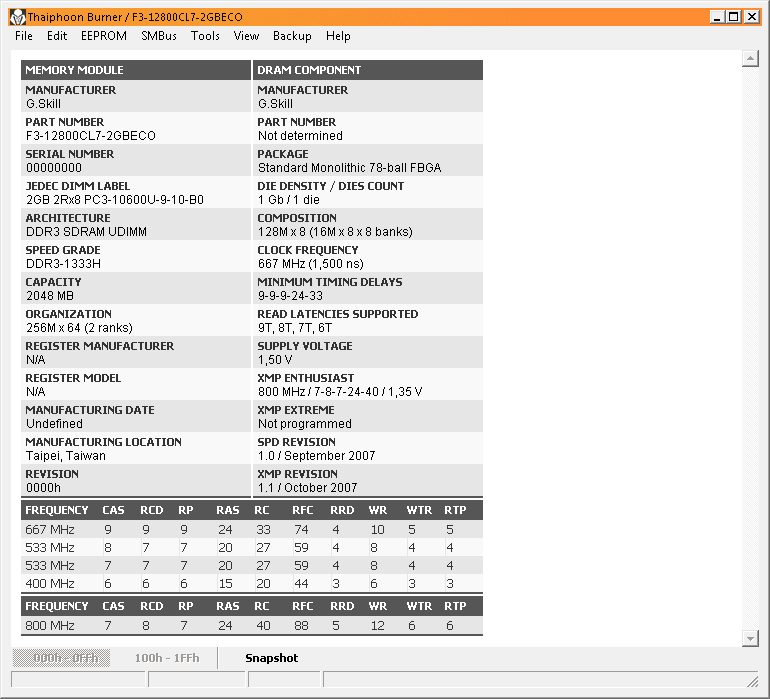Image resolution: width=770 pixels, height=699 pixels.
Task: Click serial number 00000000
Action: [54, 168]
